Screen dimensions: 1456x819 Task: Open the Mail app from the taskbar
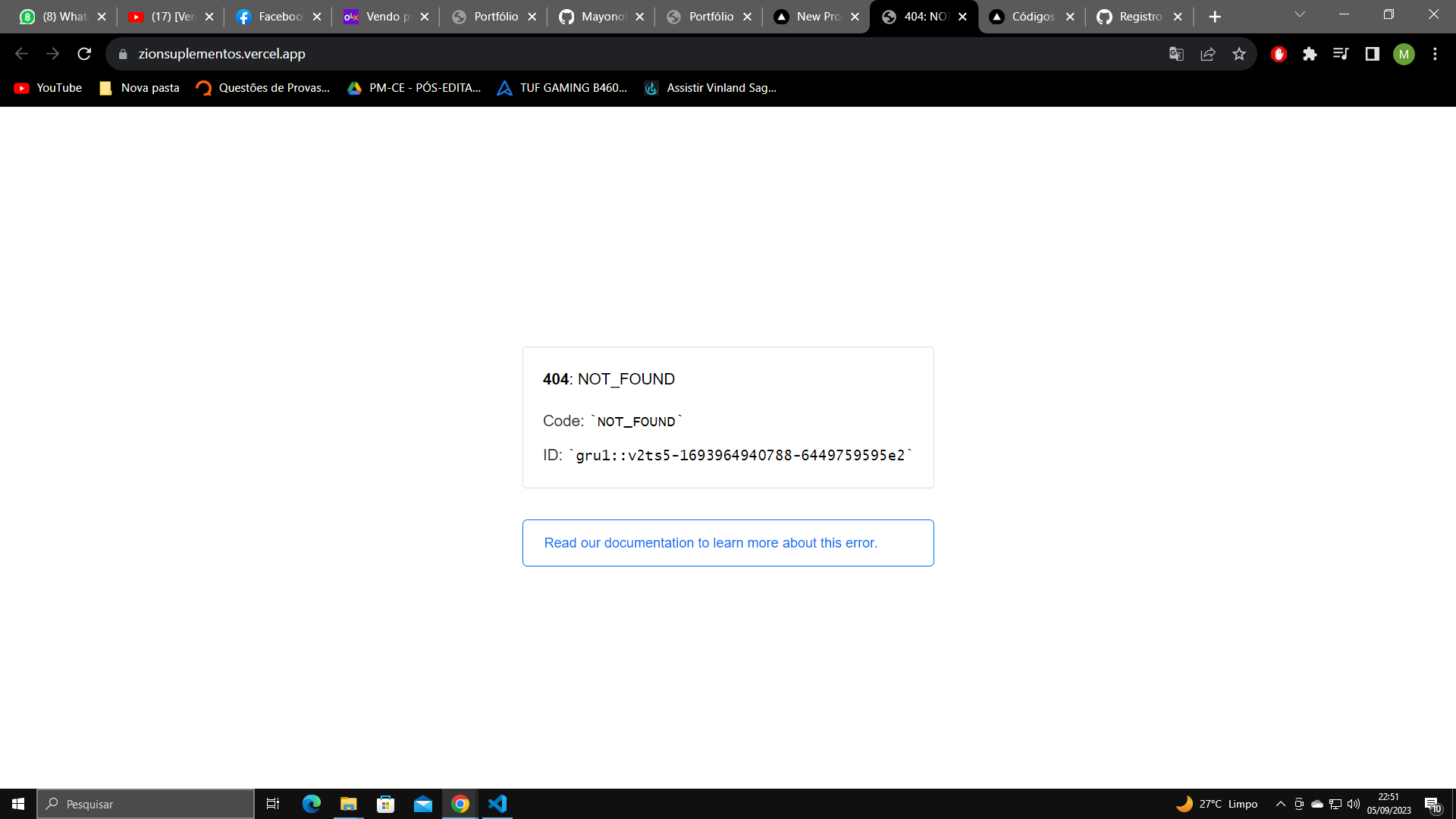tap(422, 804)
